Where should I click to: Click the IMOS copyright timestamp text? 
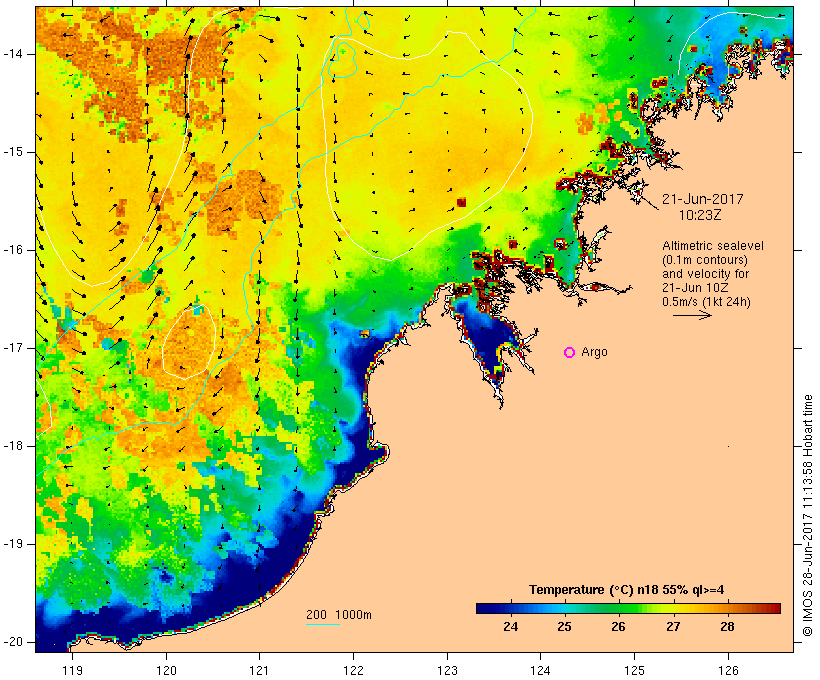[808, 515]
